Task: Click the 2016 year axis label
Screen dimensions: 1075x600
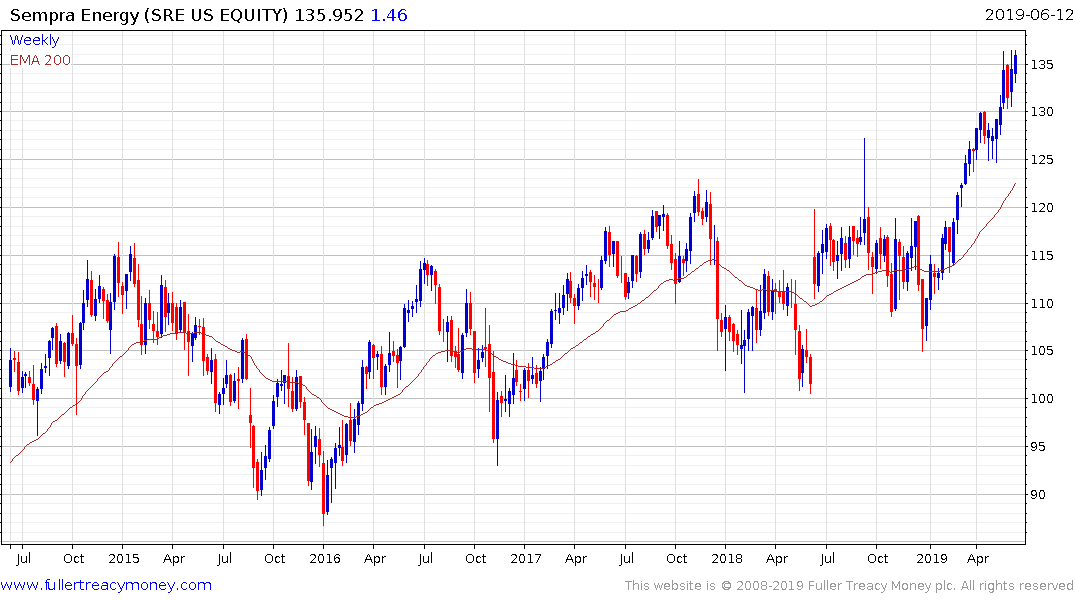Action: click(325, 558)
